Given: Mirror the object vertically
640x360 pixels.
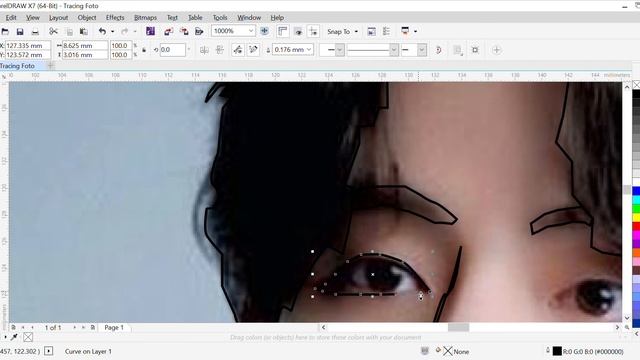Looking at the screenshot, I should (220, 50).
